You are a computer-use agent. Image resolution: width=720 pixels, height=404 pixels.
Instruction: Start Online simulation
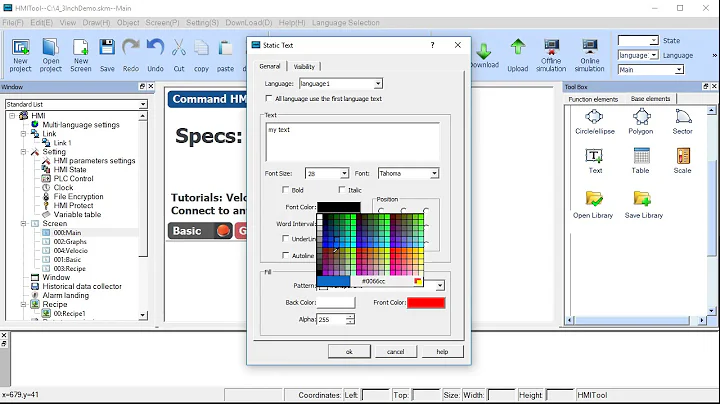(x=590, y=55)
